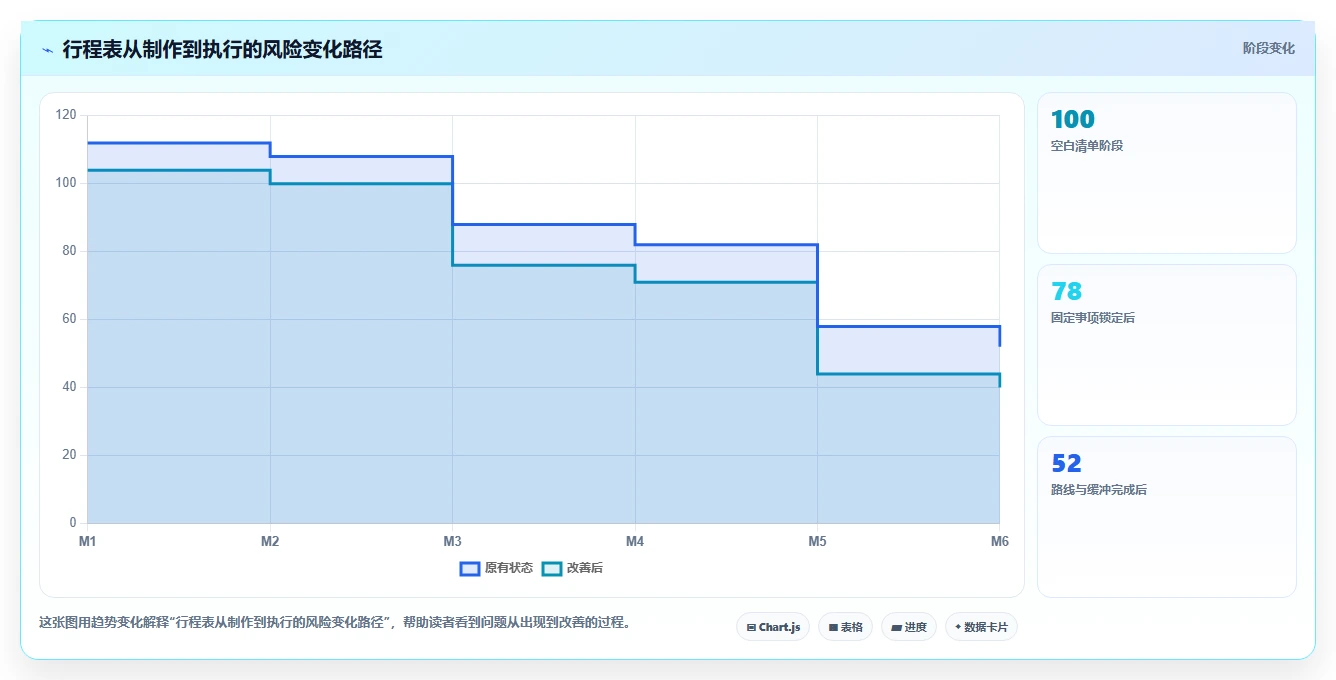
Task: Click the M1 axis label
Action: pos(88,541)
